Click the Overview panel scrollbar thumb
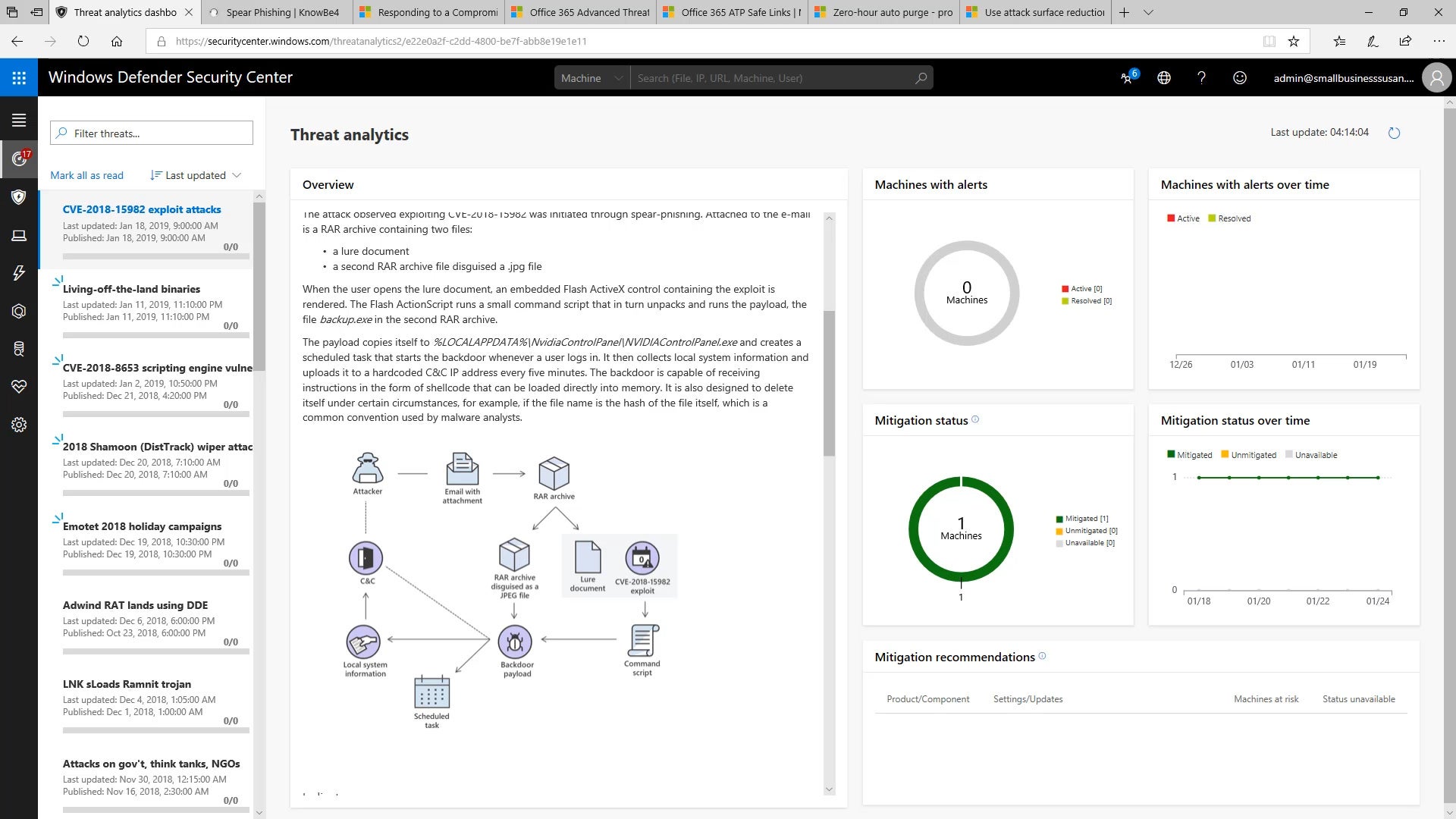This screenshot has height=819, width=1456. [x=829, y=383]
